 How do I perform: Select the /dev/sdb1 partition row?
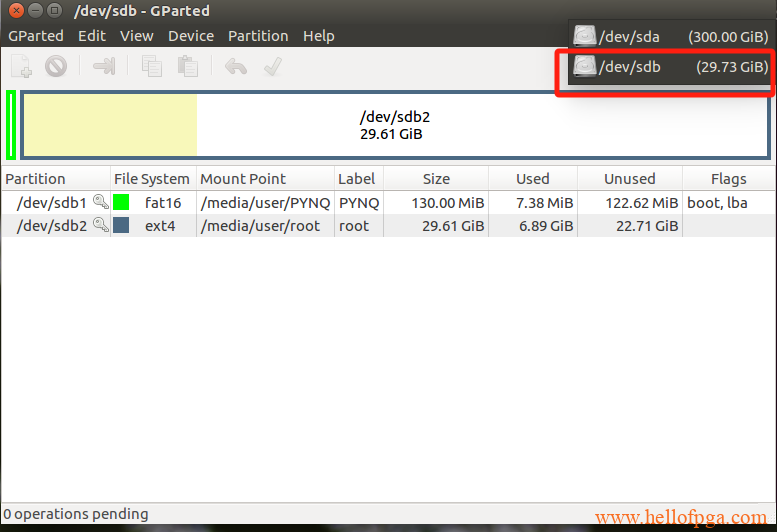(388, 202)
